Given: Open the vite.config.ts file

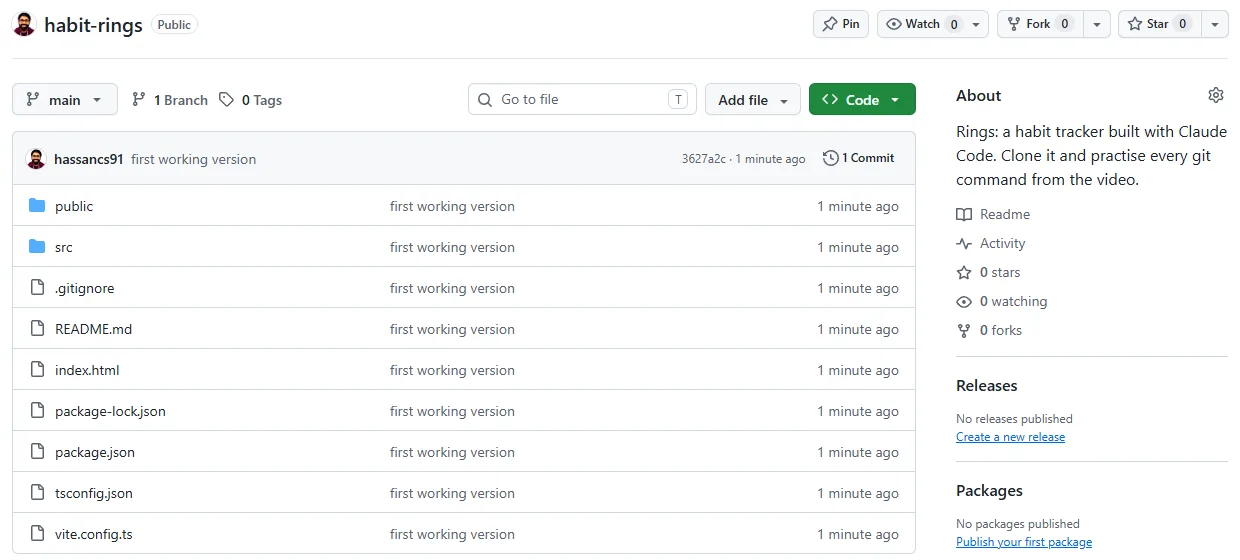Looking at the screenshot, I should click(94, 534).
